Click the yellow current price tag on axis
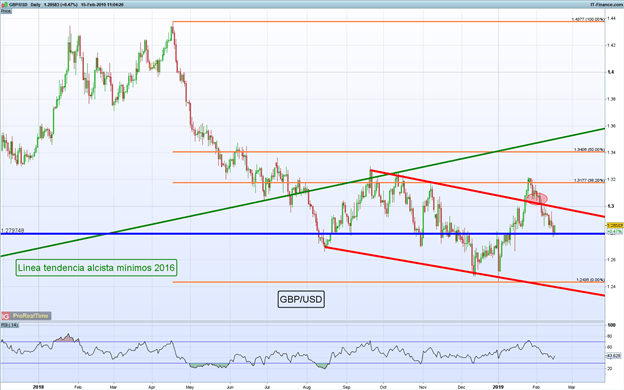624x390 pixels. 614,225
